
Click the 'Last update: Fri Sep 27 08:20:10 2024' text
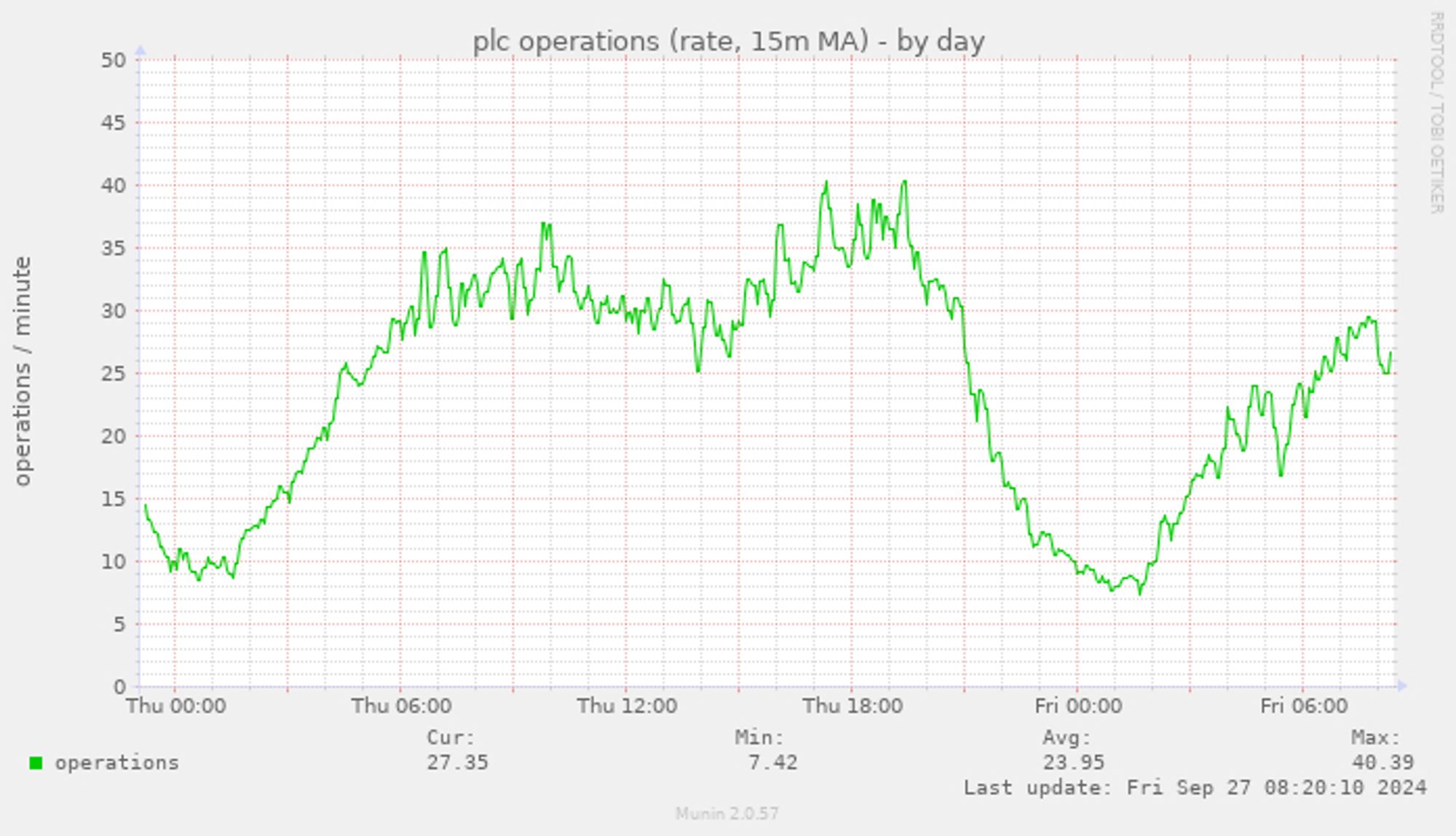1195,788
